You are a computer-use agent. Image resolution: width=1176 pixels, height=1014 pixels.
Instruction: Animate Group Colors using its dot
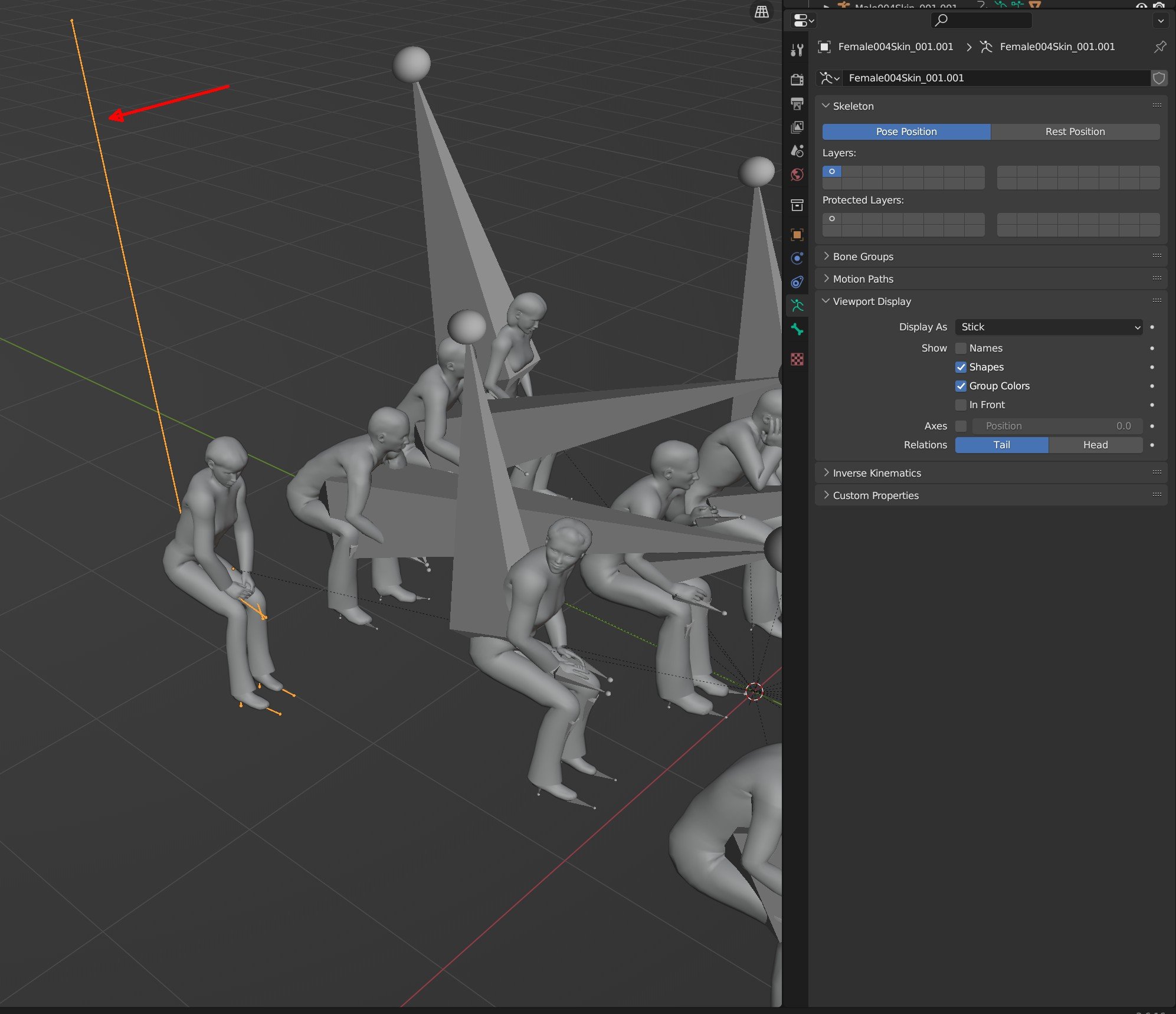(1152, 386)
